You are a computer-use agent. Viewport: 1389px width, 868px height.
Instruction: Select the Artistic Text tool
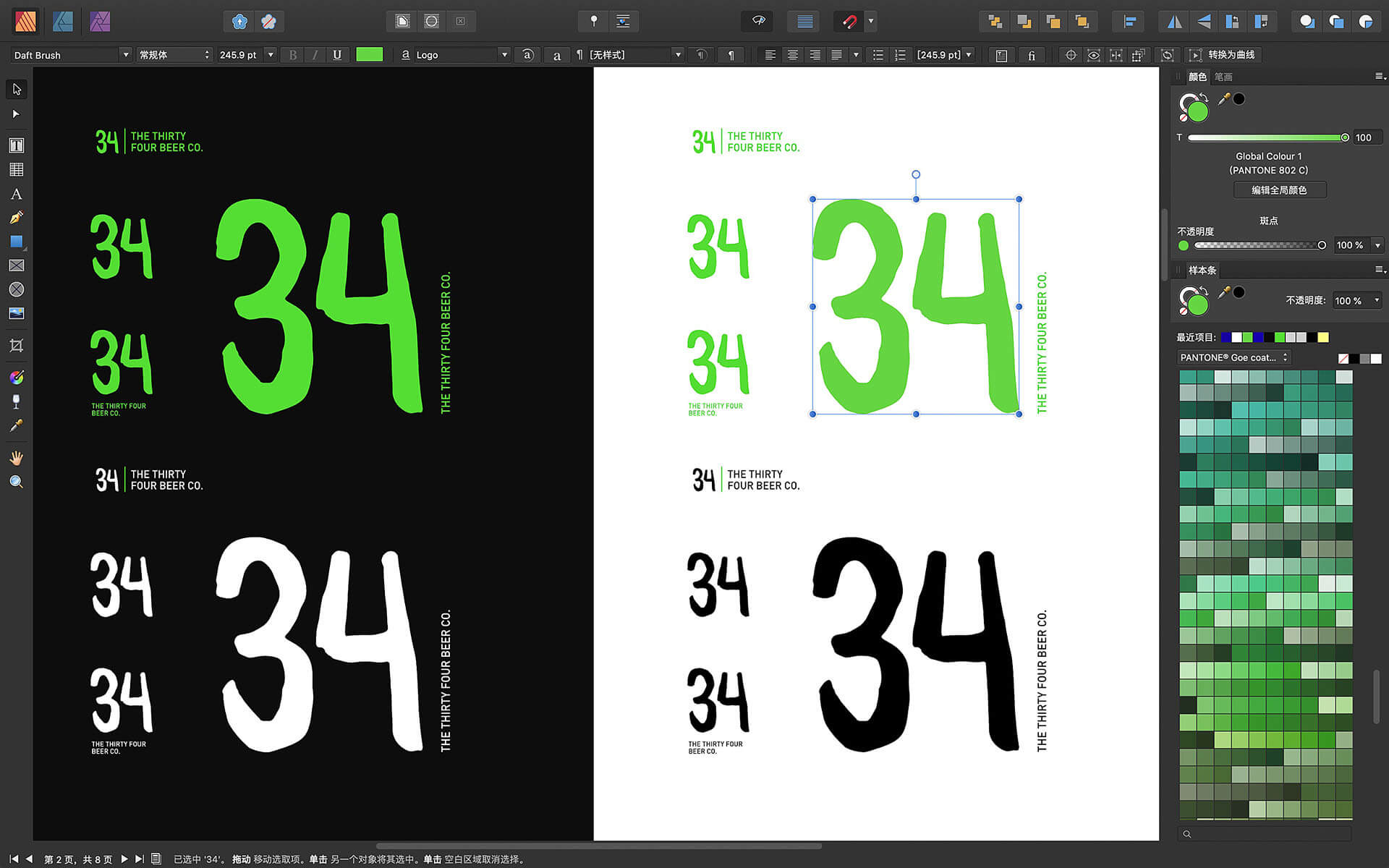click(x=17, y=194)
